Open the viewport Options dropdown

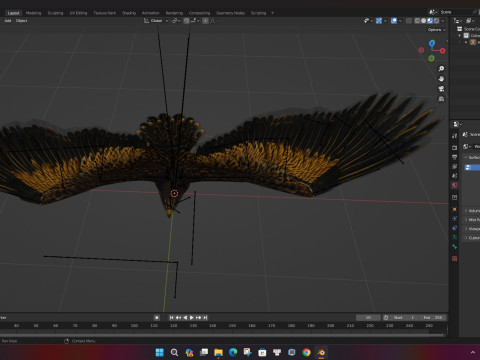[x=436, y=30]
